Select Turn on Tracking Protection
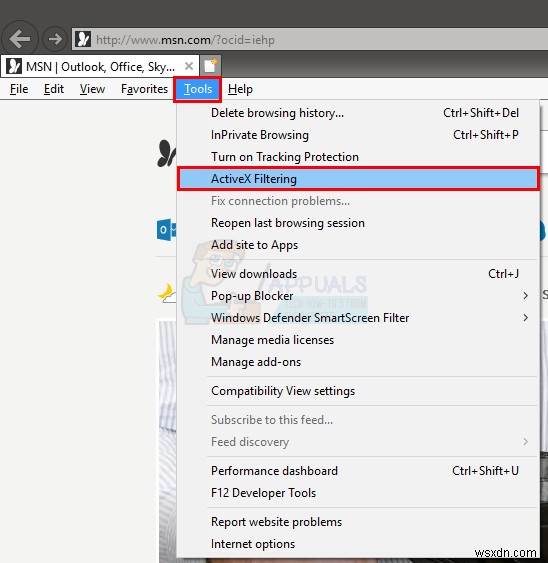Image resolution: width=548 pixels, height=563 pixels. click(358, 157)
